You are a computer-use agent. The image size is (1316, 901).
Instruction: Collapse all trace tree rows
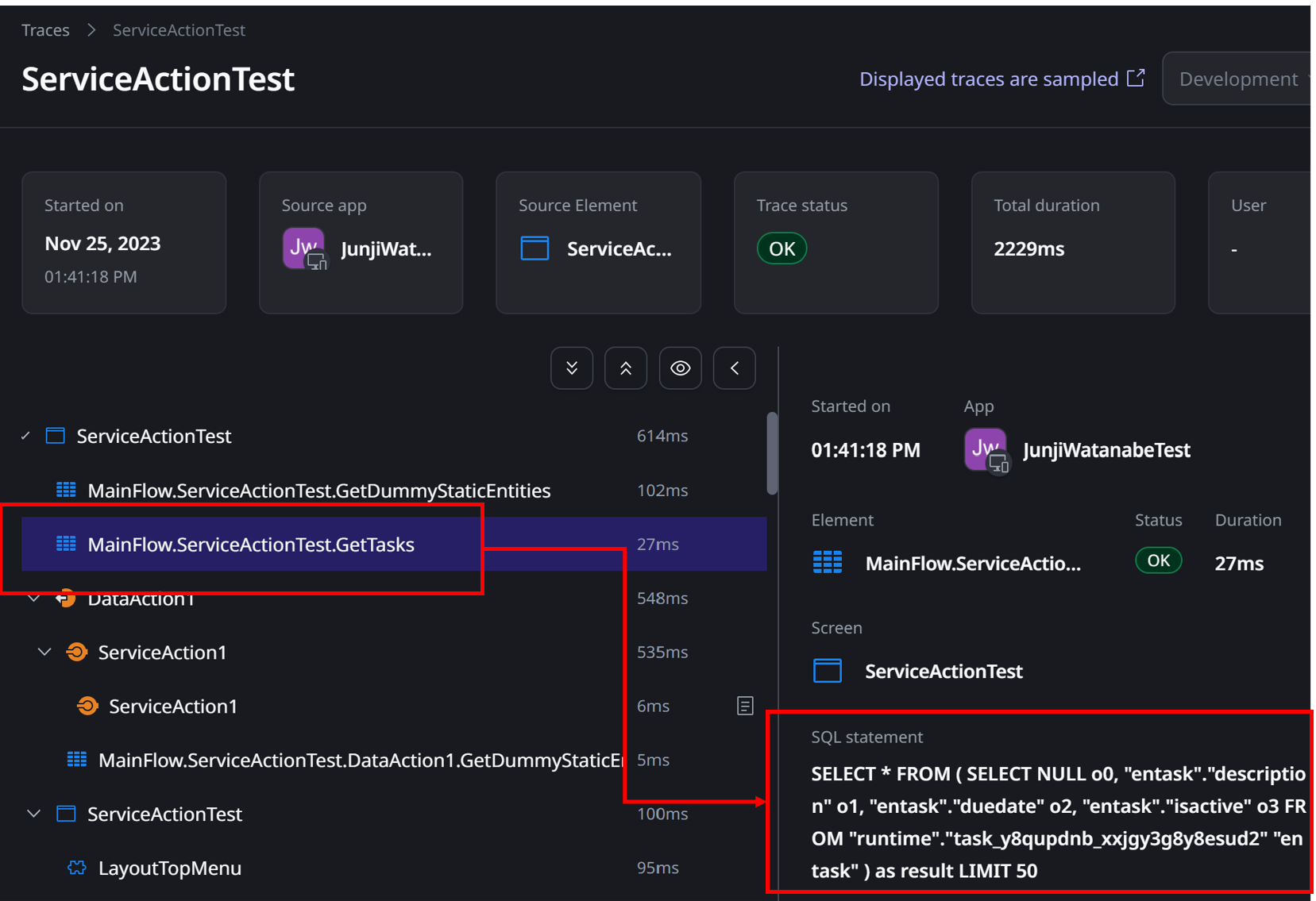[626, 368]
